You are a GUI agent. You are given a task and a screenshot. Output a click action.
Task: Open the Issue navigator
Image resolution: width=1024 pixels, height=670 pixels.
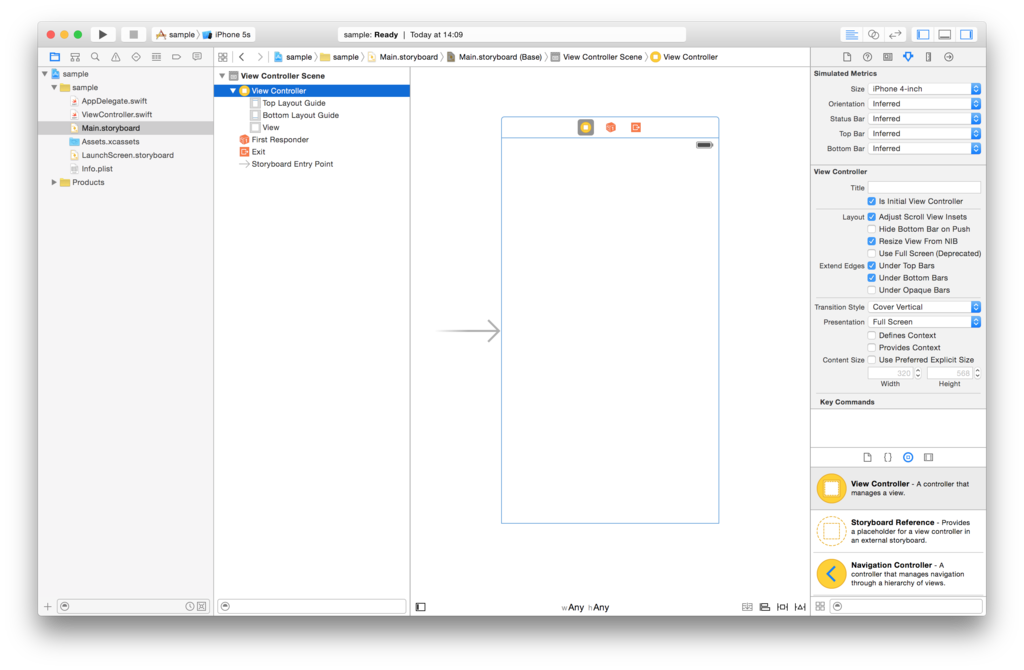(x=116, y=57)
